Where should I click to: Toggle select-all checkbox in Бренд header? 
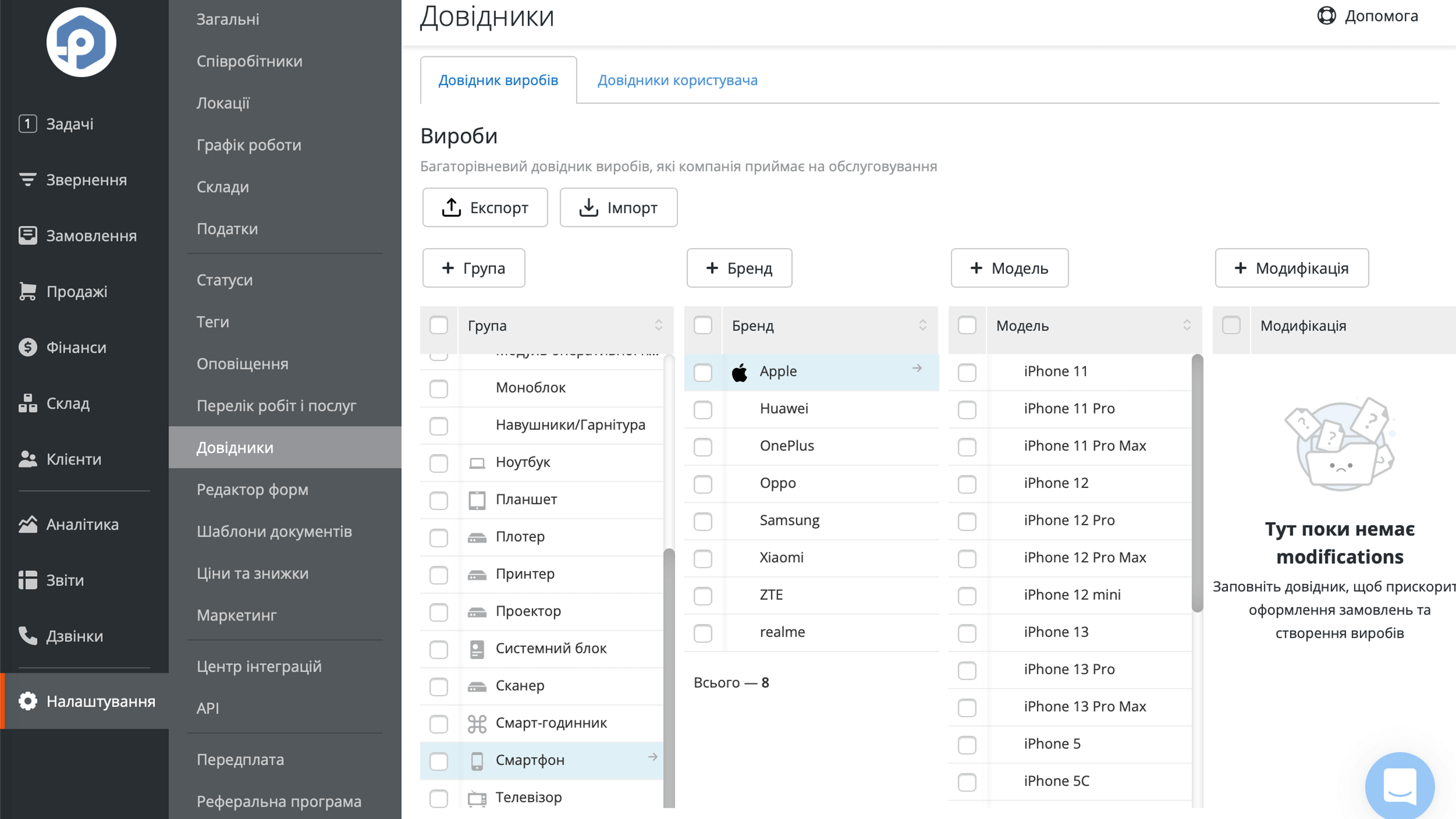point(703,325)
